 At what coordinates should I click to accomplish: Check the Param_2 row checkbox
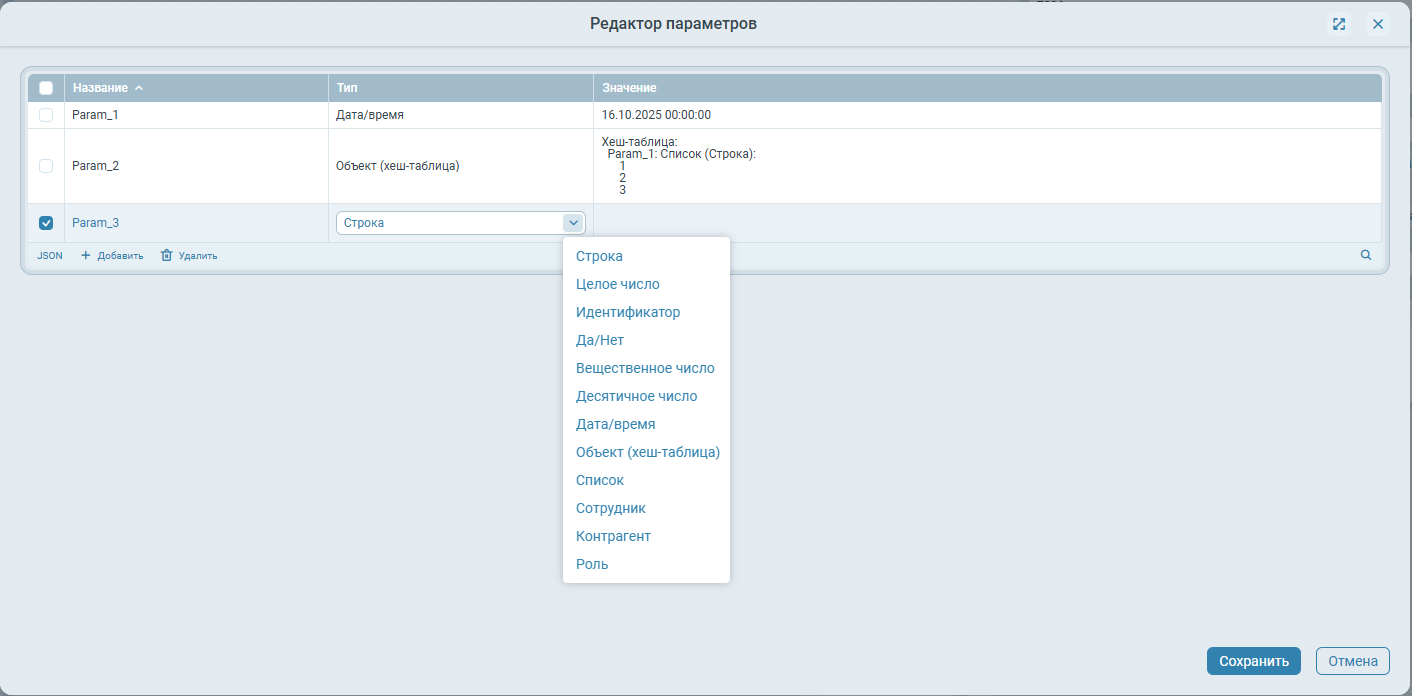46,166
